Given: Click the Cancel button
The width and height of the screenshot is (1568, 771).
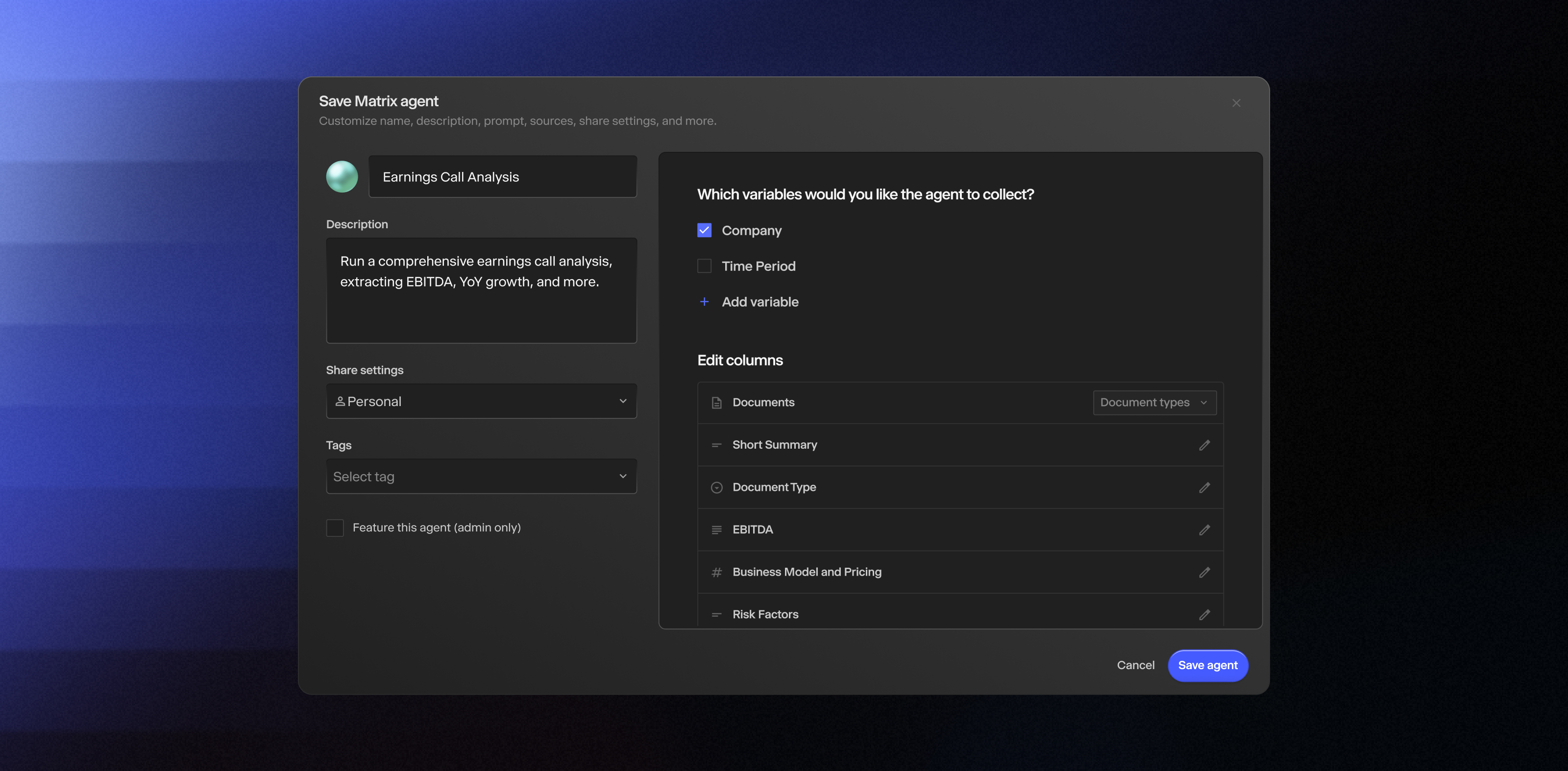Looking at the screenshot, I should click(1135, 665).
